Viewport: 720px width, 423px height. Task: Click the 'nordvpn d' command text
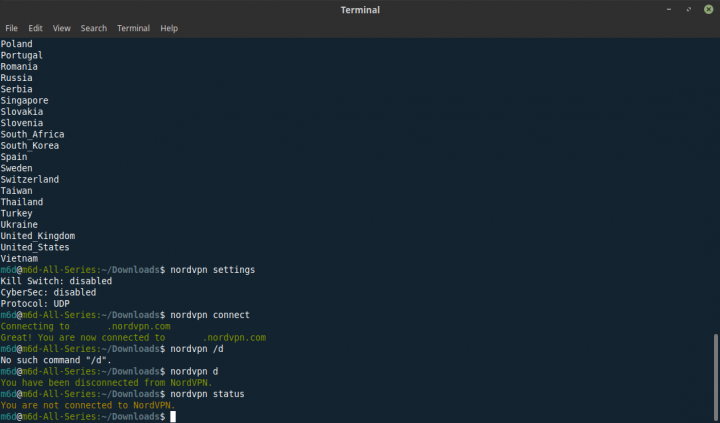pos(194,371)
